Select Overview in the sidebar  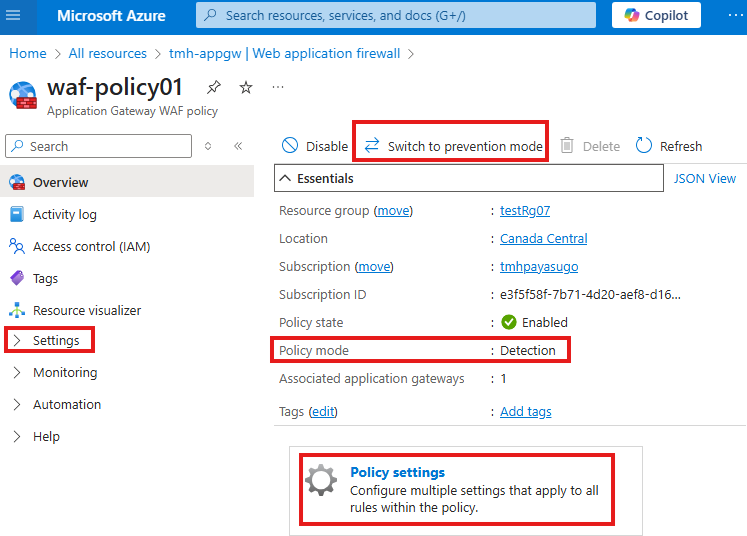pyautogui.click(x=127, y=182)
